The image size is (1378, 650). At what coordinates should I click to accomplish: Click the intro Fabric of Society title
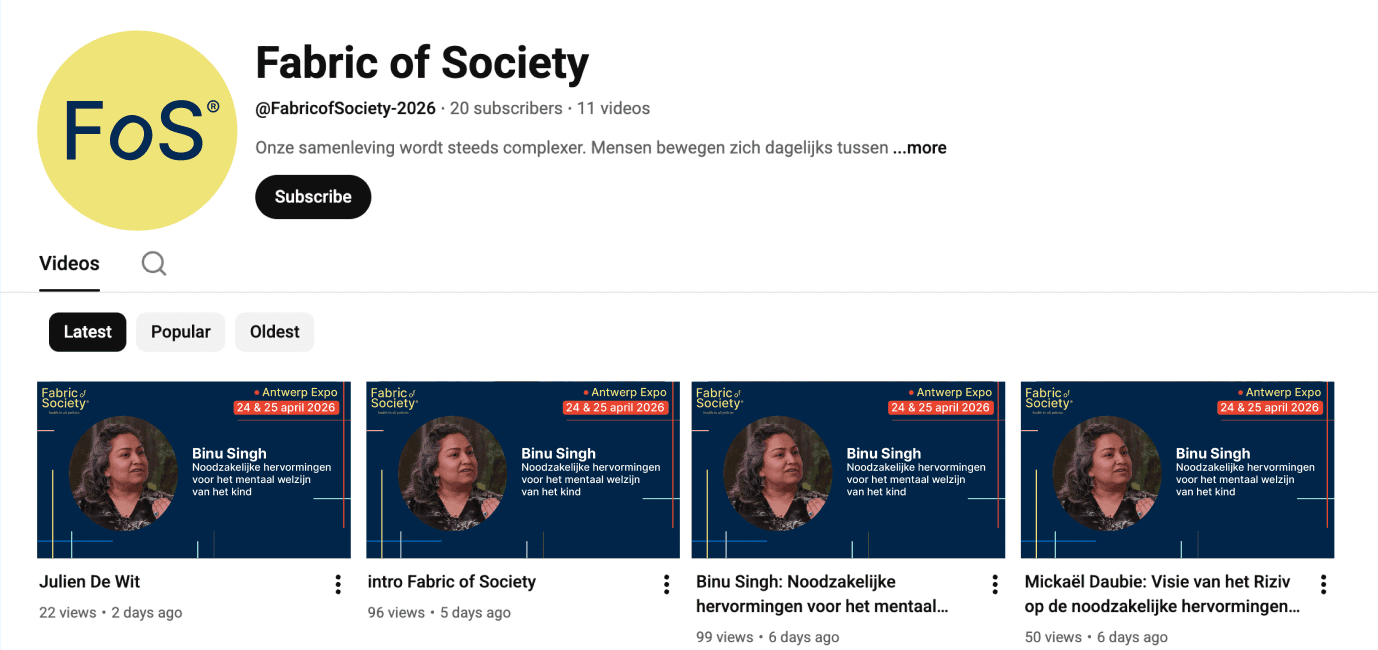[x=452, y=582]
